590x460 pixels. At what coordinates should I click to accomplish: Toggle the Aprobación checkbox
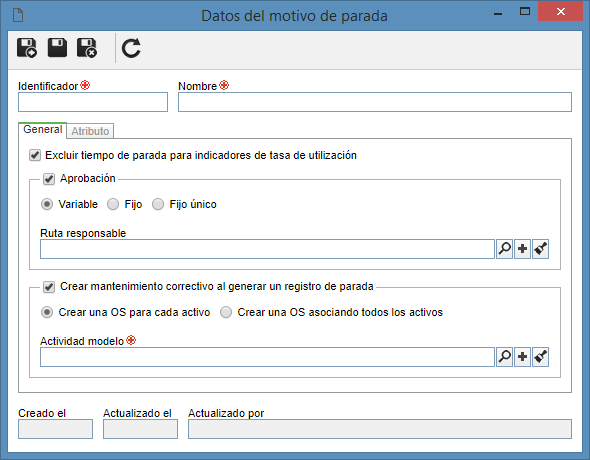pyautogui.click(x=49, y=179)
